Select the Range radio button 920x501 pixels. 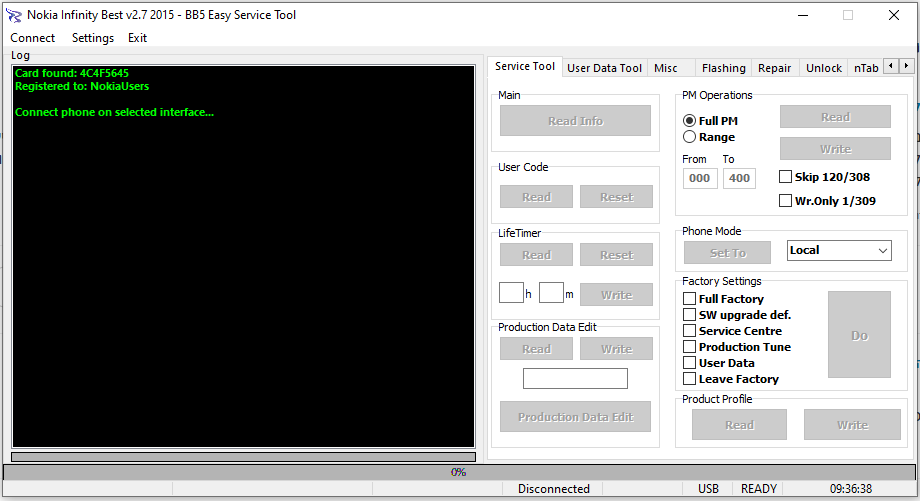[689, 137]
